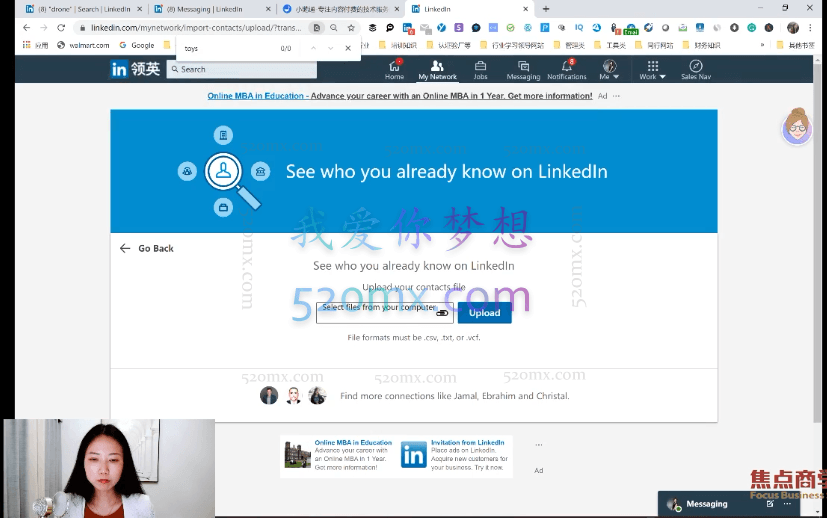Open the ad options three dots beside banner
Screen dimensions: 827x518
[x=617, y=96]
